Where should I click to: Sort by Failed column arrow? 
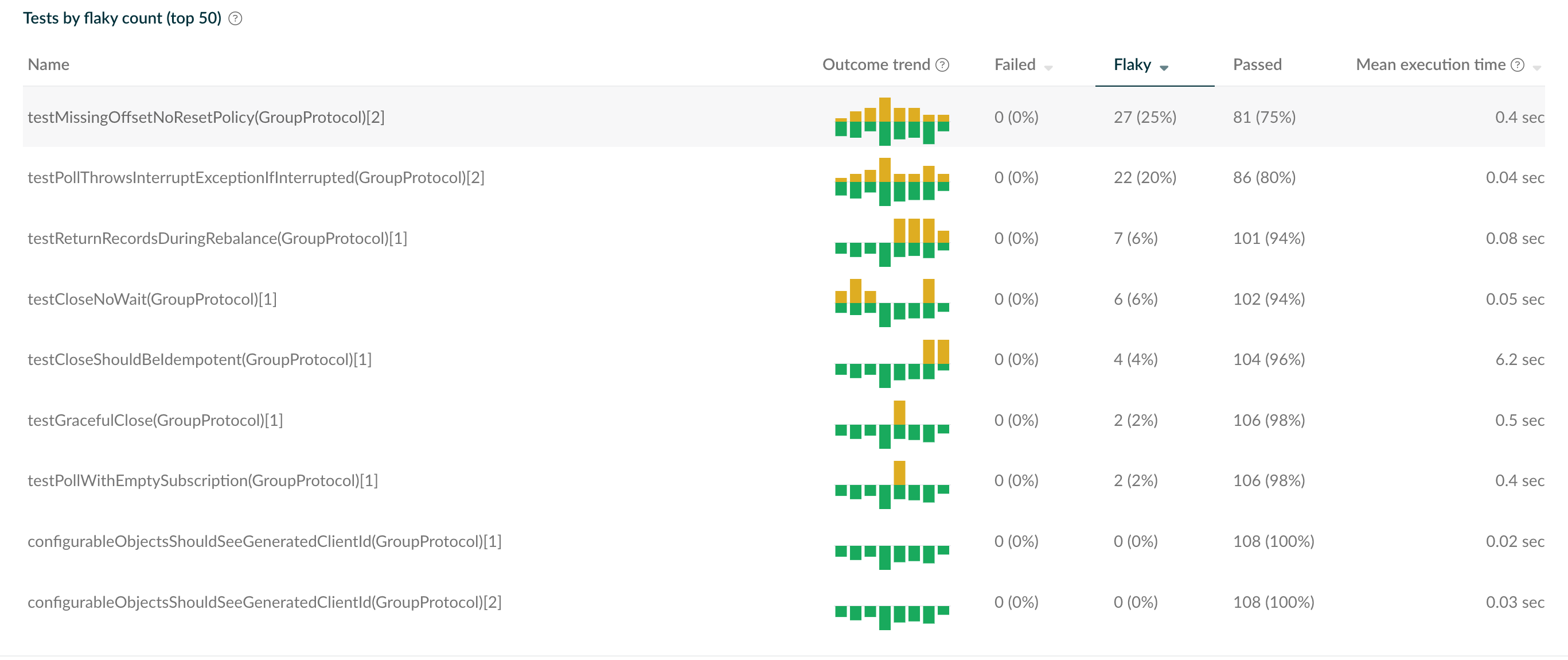click(1048, 68)
